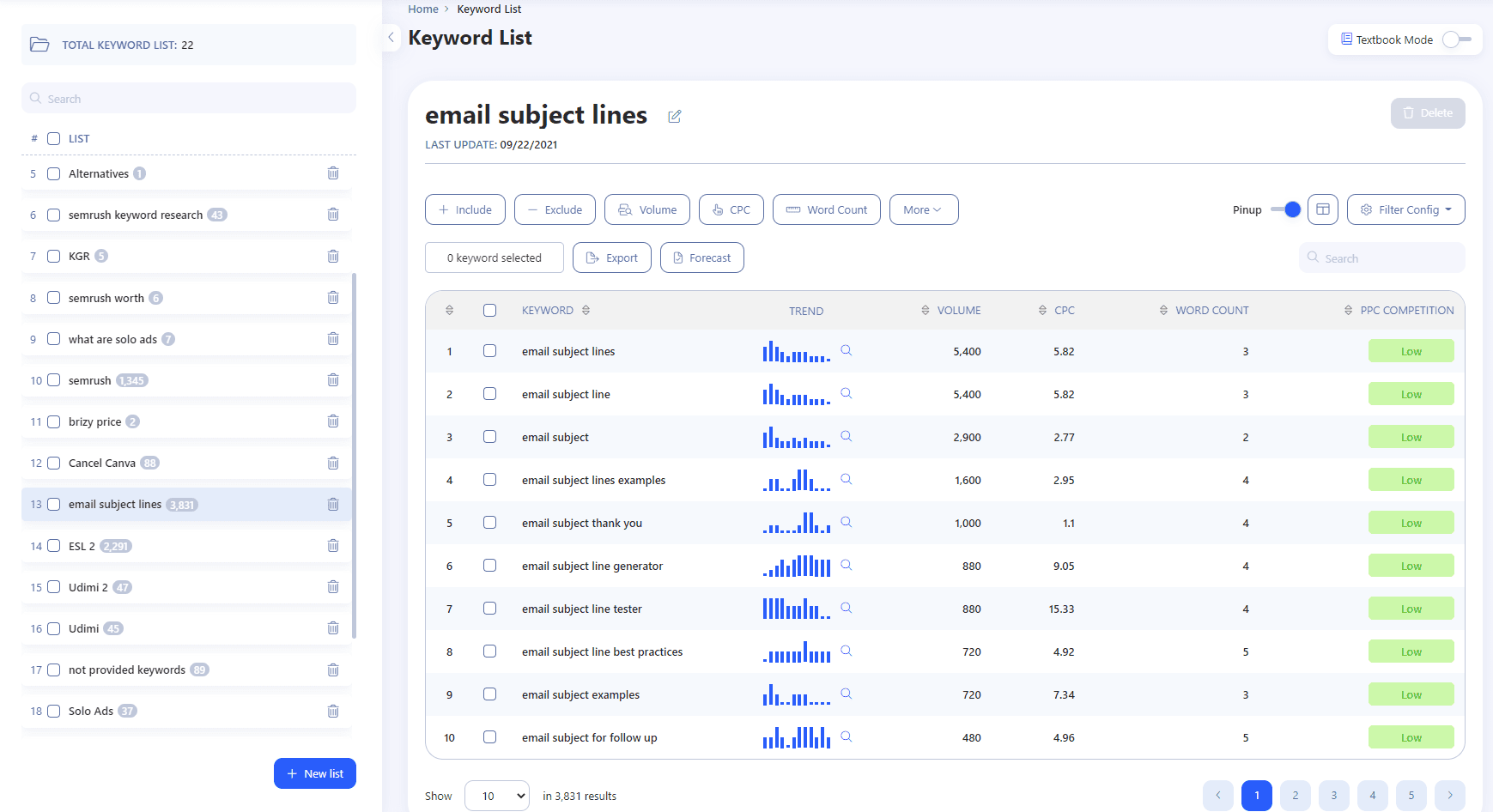Click trash icon for KGR list
The height and width of the screenshot is (812, 1493).
click(333, 257)
